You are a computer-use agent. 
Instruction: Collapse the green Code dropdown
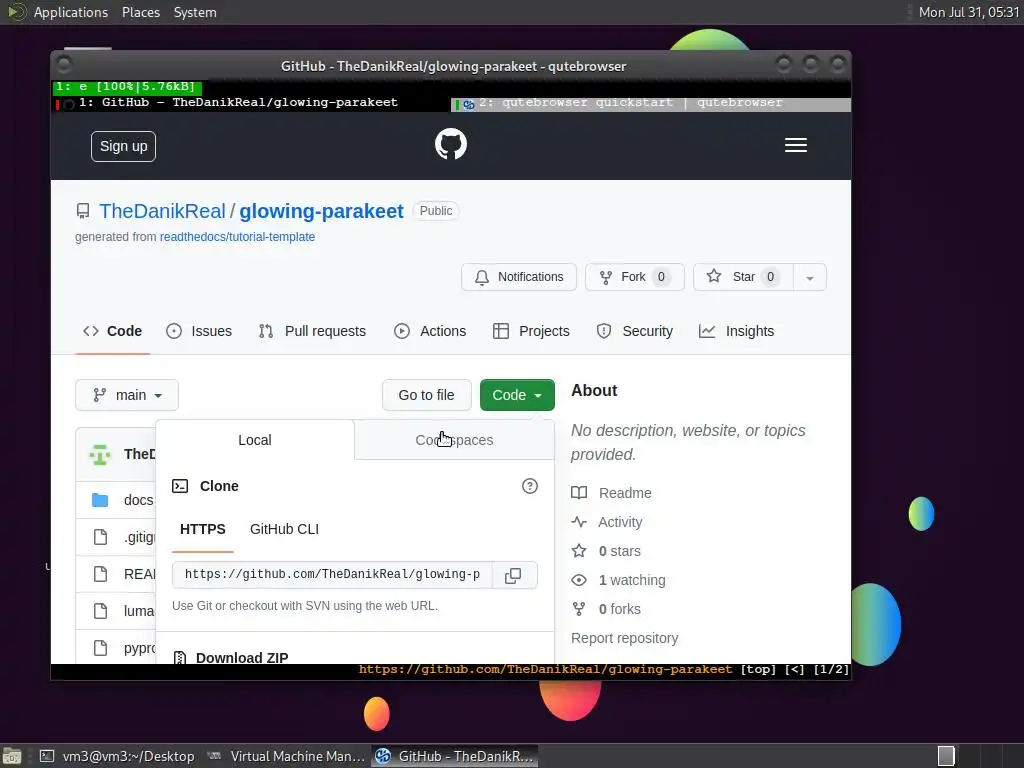[517, 395]
